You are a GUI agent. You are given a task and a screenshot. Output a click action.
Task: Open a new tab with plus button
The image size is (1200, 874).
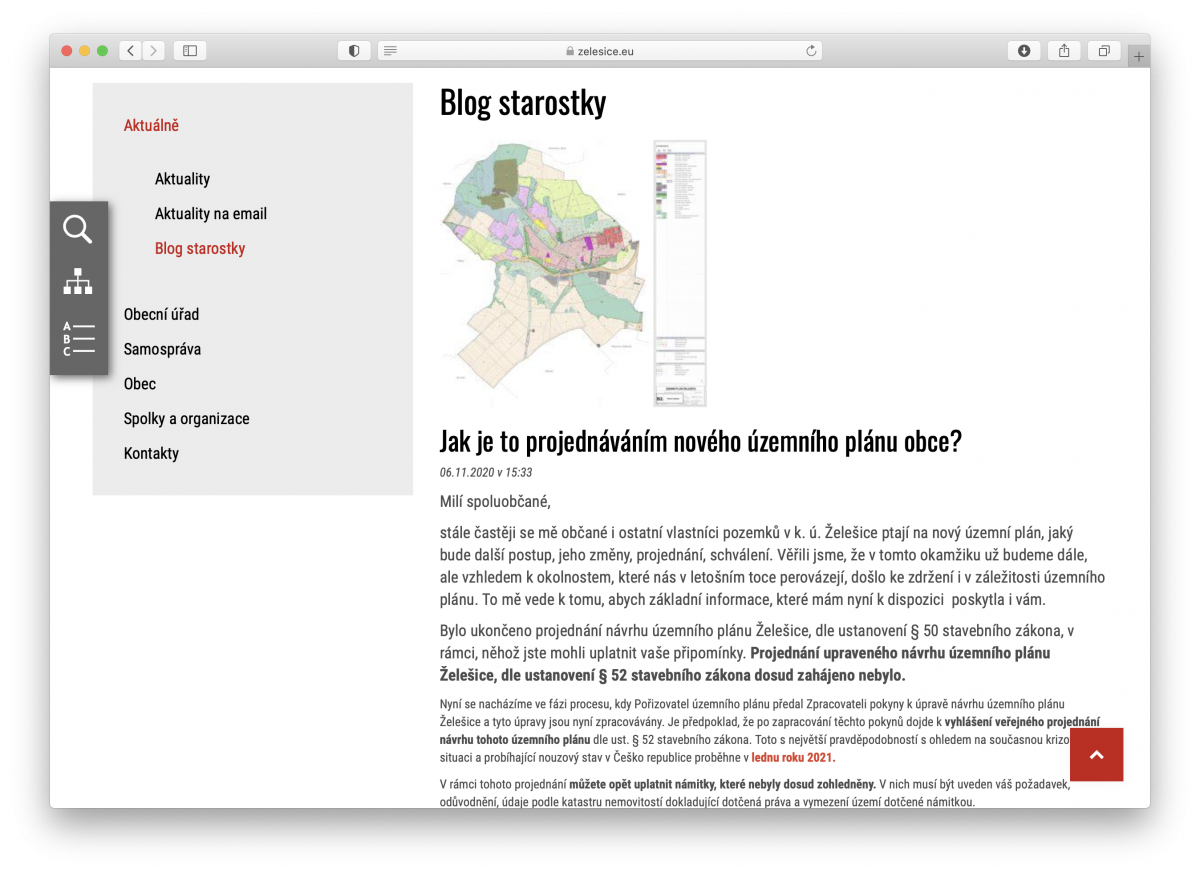(1138, 57)
